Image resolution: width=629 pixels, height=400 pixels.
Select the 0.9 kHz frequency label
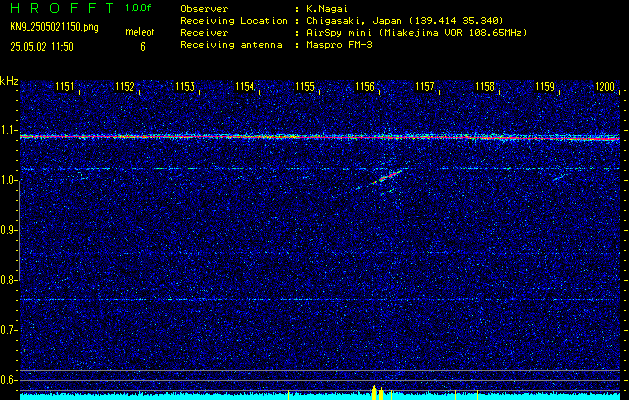click(x=7, y=230)
